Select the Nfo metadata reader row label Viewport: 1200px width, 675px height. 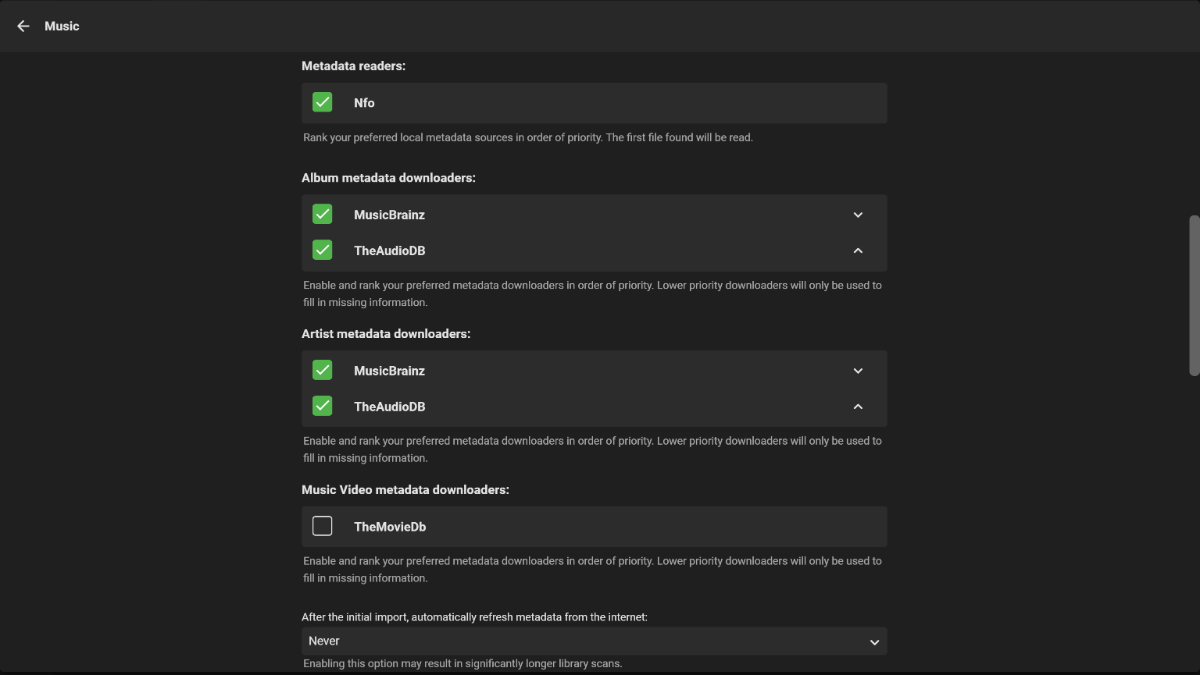(364, 103)
